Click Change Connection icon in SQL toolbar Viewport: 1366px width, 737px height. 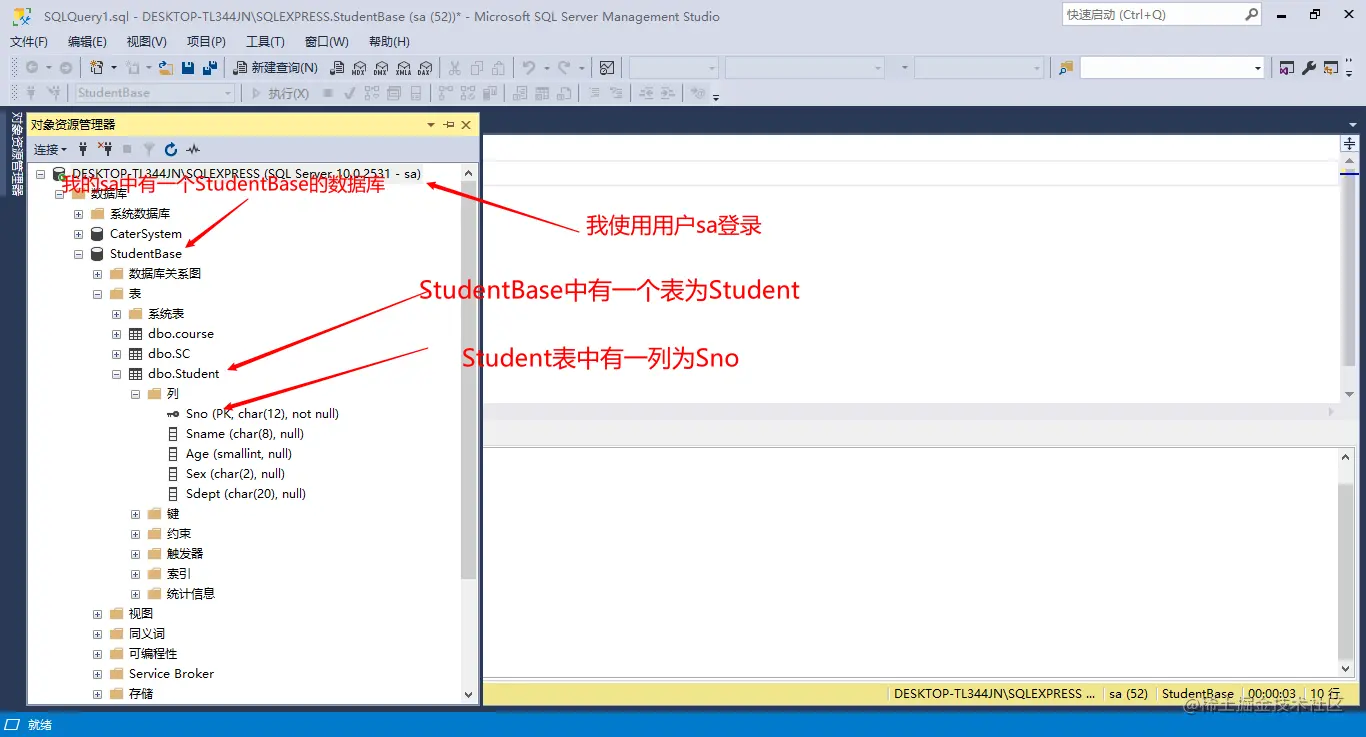(54, 93)
